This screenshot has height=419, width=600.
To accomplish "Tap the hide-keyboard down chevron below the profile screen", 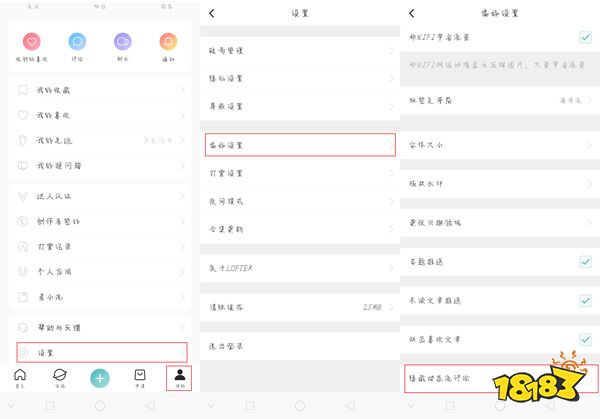I will [11, 405].
